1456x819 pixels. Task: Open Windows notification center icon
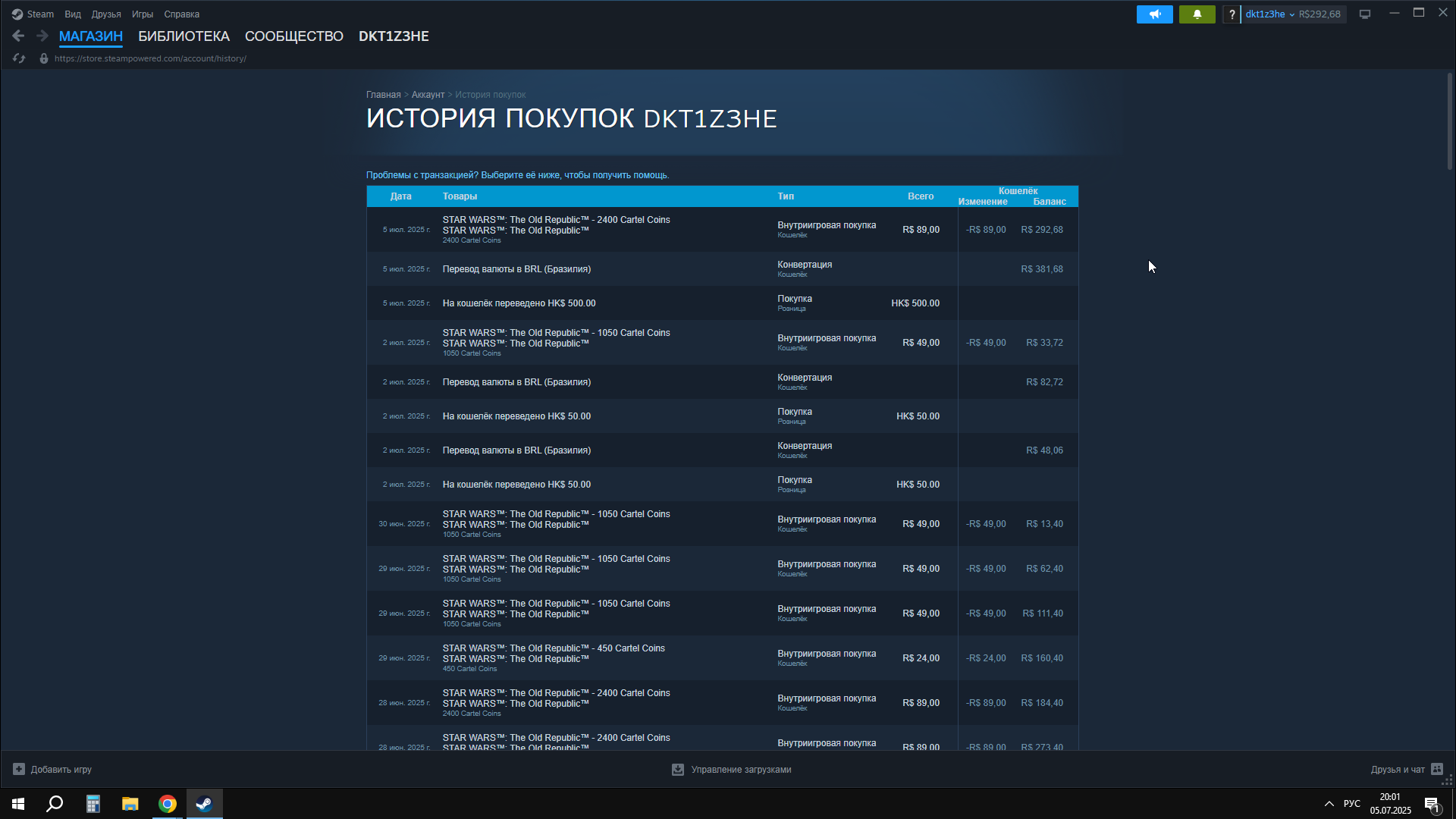(x=1432, y=804)
